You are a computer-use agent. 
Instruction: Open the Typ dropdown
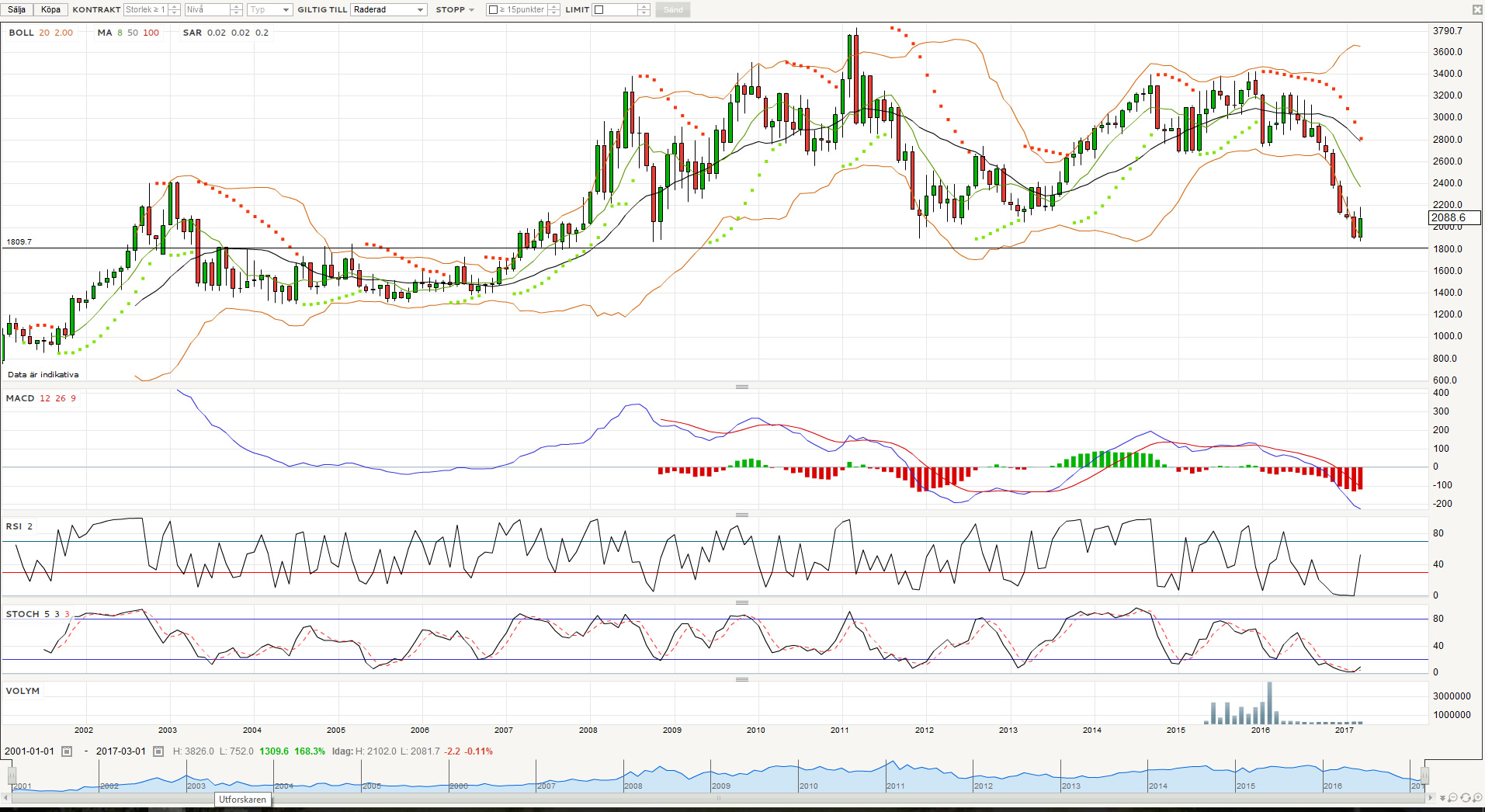click(269, 10)
